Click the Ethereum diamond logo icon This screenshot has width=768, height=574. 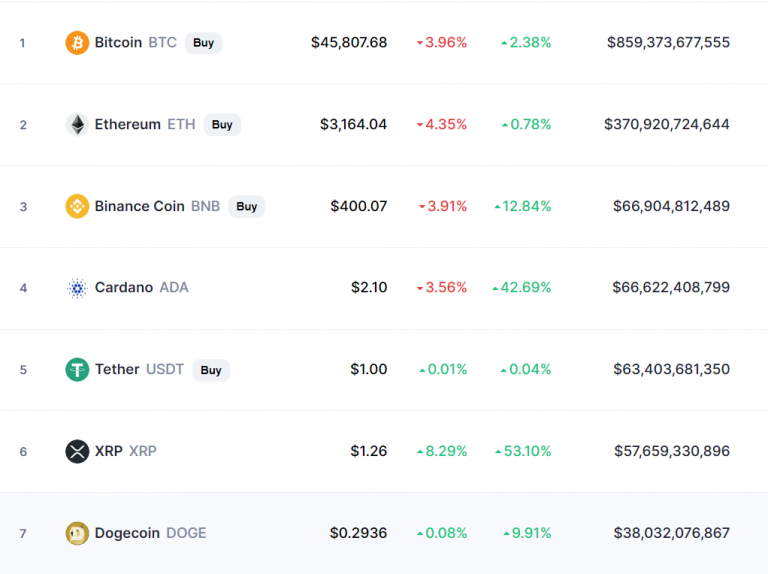pyautogui.click(x=77, y=124)
